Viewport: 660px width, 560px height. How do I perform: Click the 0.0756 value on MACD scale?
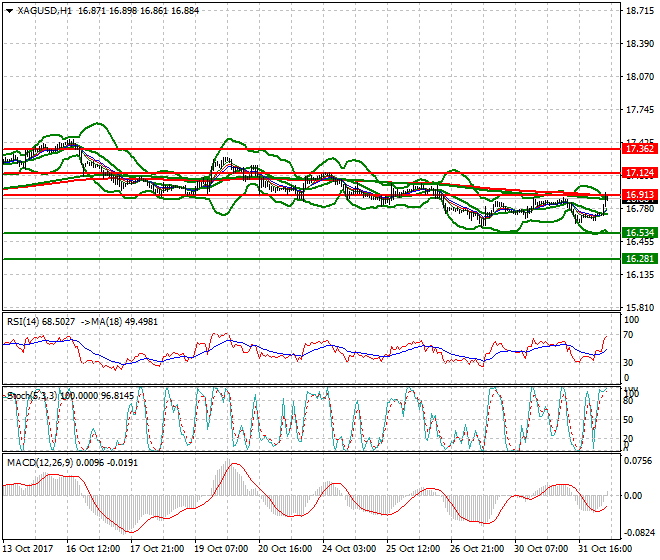638,461
